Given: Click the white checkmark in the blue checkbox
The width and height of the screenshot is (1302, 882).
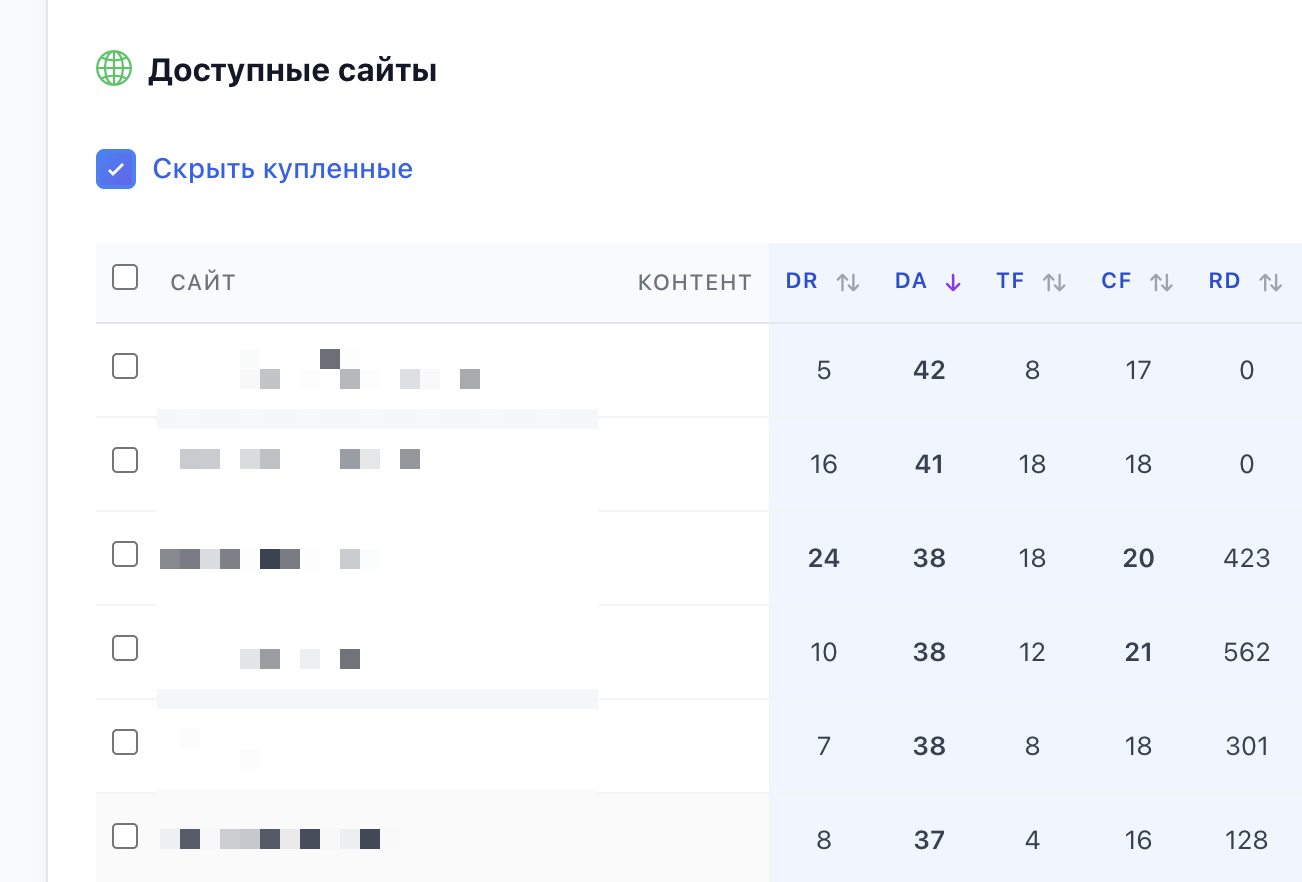Looking at the screenshot, I should tap(116, 169).
